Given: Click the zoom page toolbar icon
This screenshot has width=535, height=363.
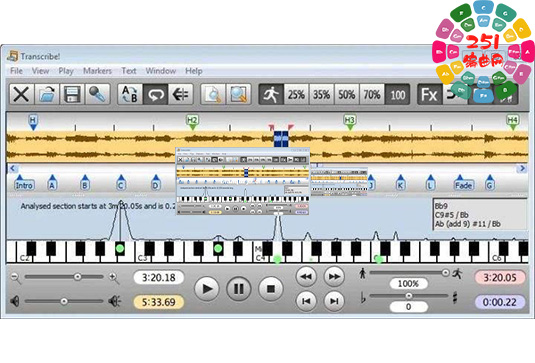Looking at the screenshot, I should [213, 94].
